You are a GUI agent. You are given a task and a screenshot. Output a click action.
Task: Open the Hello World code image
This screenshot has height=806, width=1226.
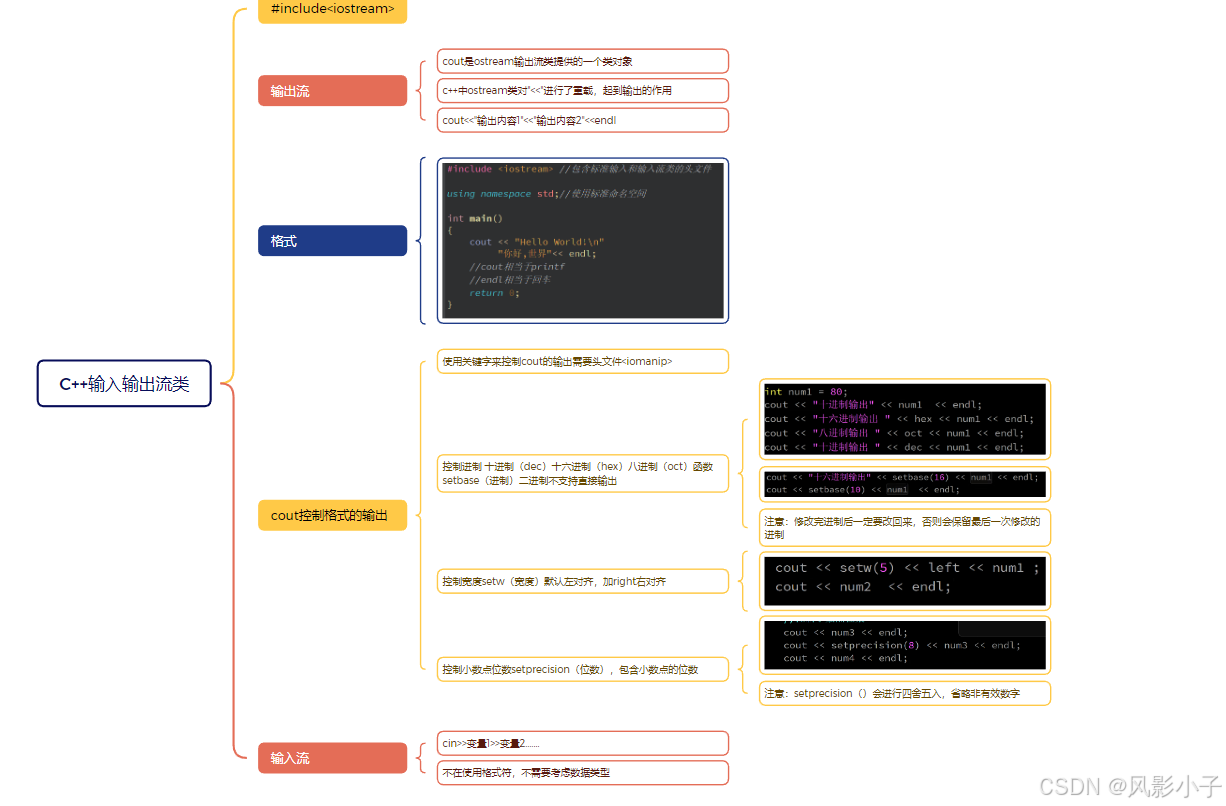[583, 241]
